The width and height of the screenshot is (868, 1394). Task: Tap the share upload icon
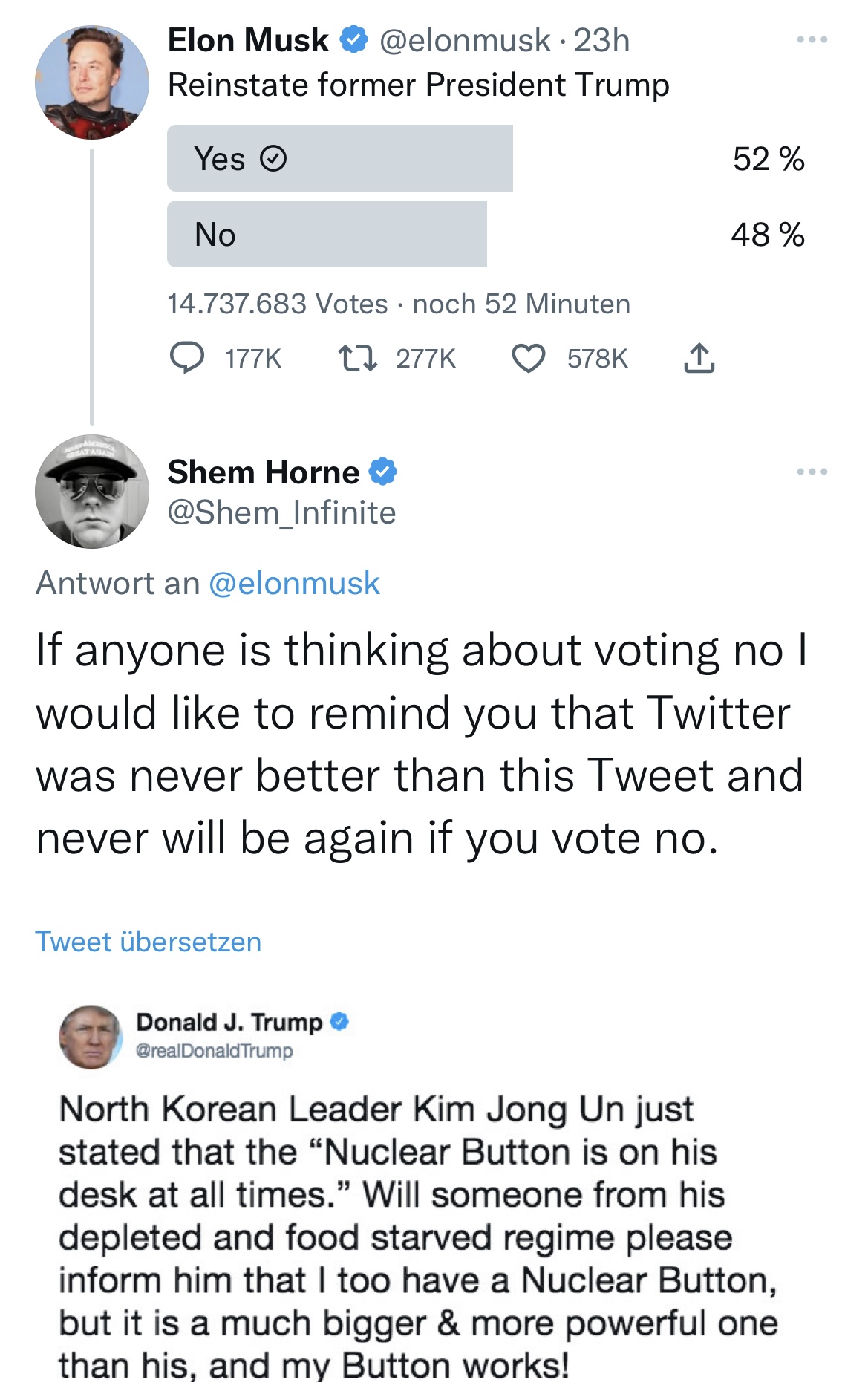tap(699, 358)
